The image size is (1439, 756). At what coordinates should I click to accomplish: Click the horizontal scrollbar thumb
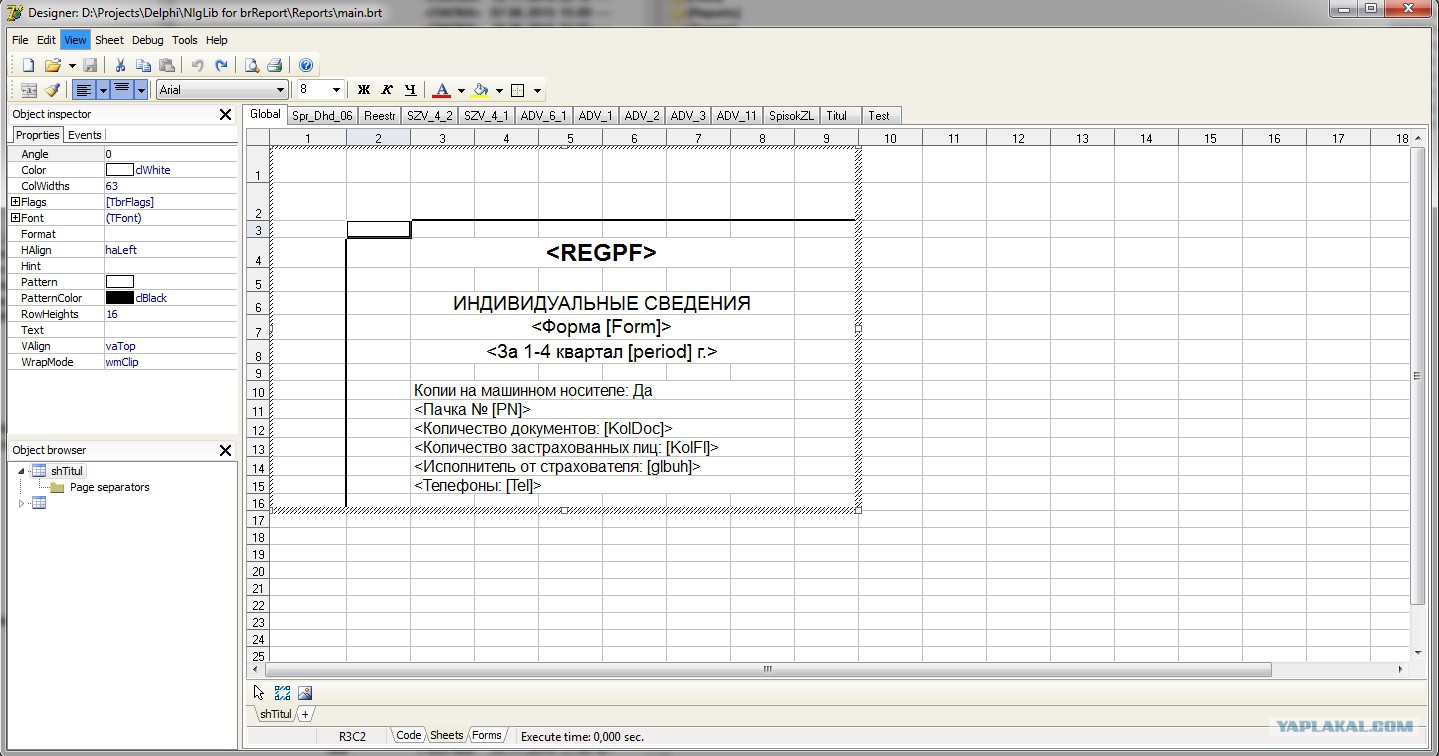[x=768, y=669]
